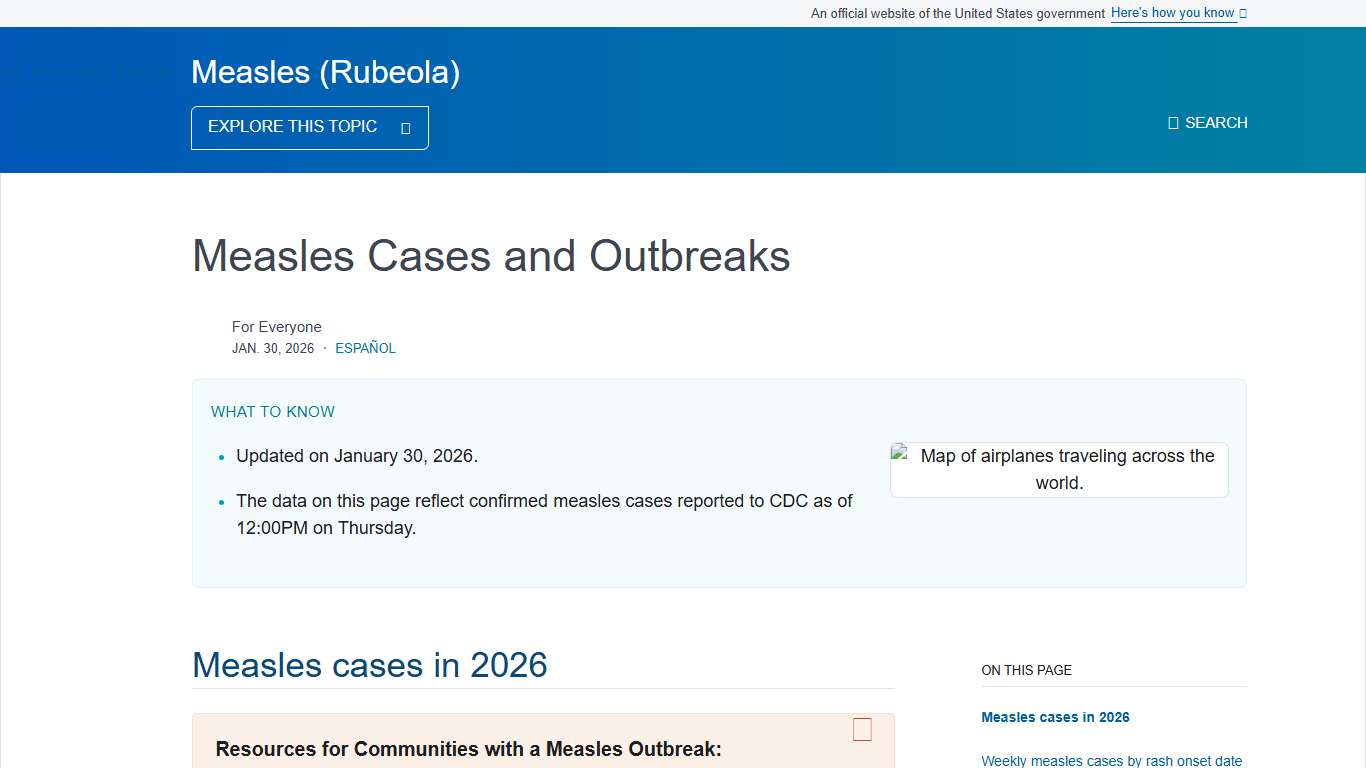The height and width of the screenshot is (768, 1366).
Task: Open the ESPAÑOL language link
Action: (x=365, y=348)
